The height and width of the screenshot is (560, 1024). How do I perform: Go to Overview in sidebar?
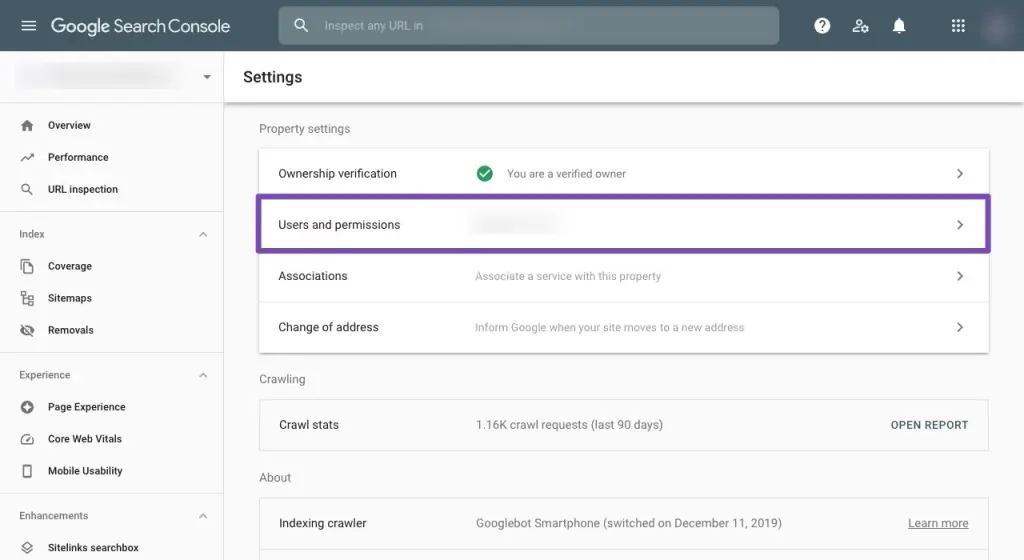69,125
